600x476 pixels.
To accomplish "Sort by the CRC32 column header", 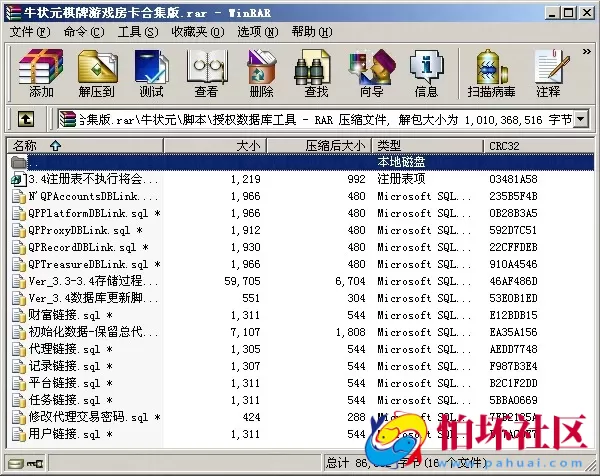I will tap(539, 146).
